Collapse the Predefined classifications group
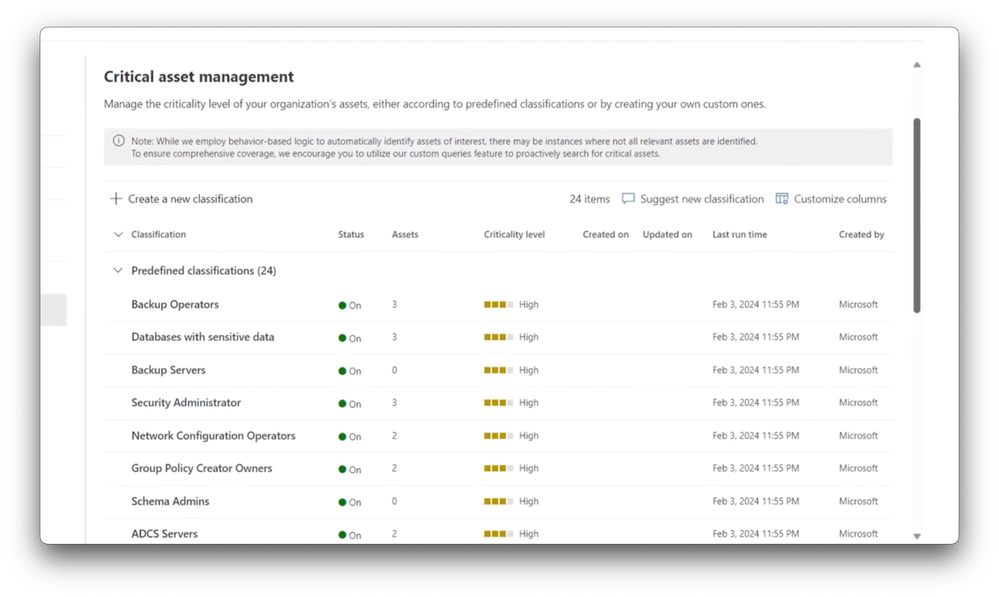This screenshot has height=597, width=999. coord(118,271)
